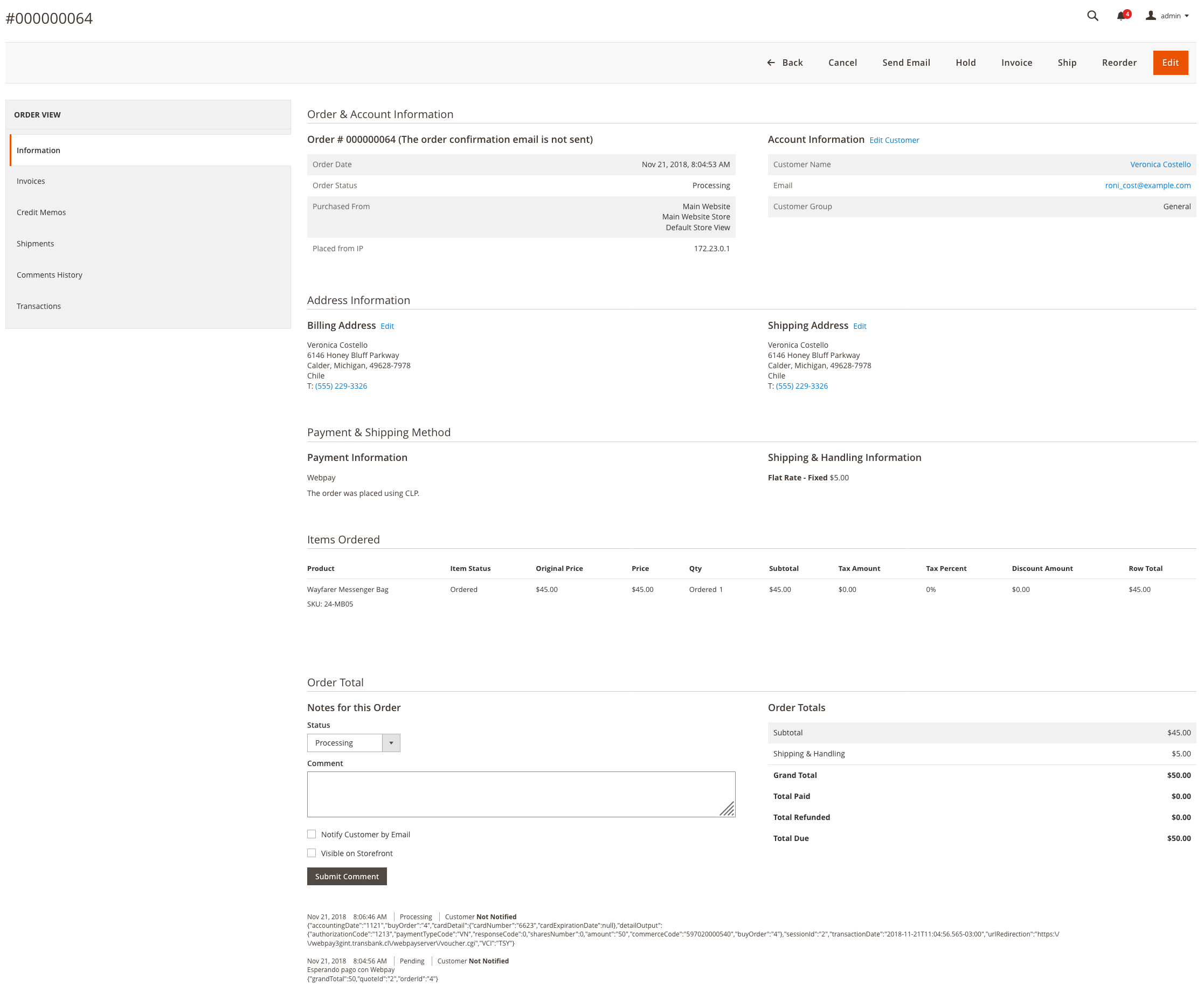Click the Back arrow button
The image size is (1204, 1006).
[x=785, y=63]
